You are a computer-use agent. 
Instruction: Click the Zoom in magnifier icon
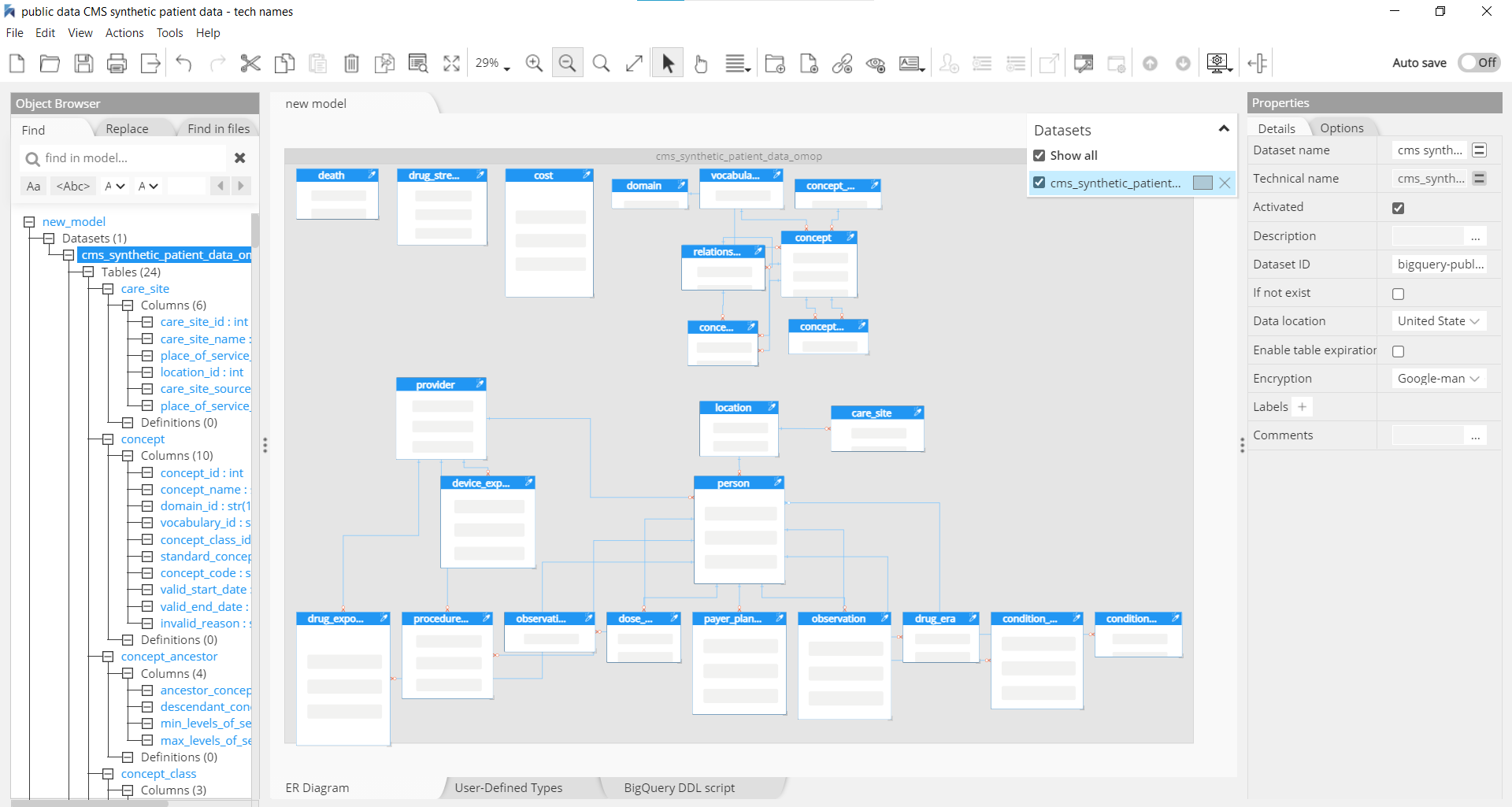534,63
